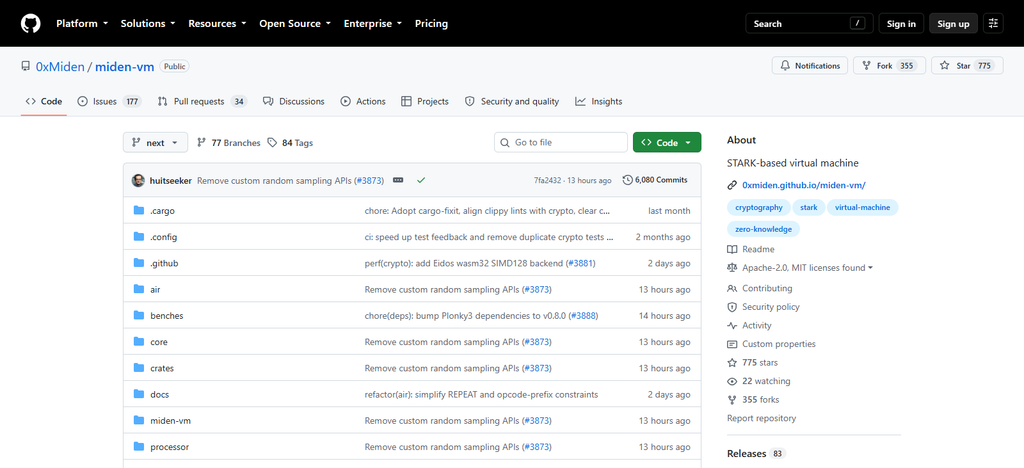The height and width of the screenshot is (468, 1024).
Task: Star the repository with Star button
Action: coord(967,66)
